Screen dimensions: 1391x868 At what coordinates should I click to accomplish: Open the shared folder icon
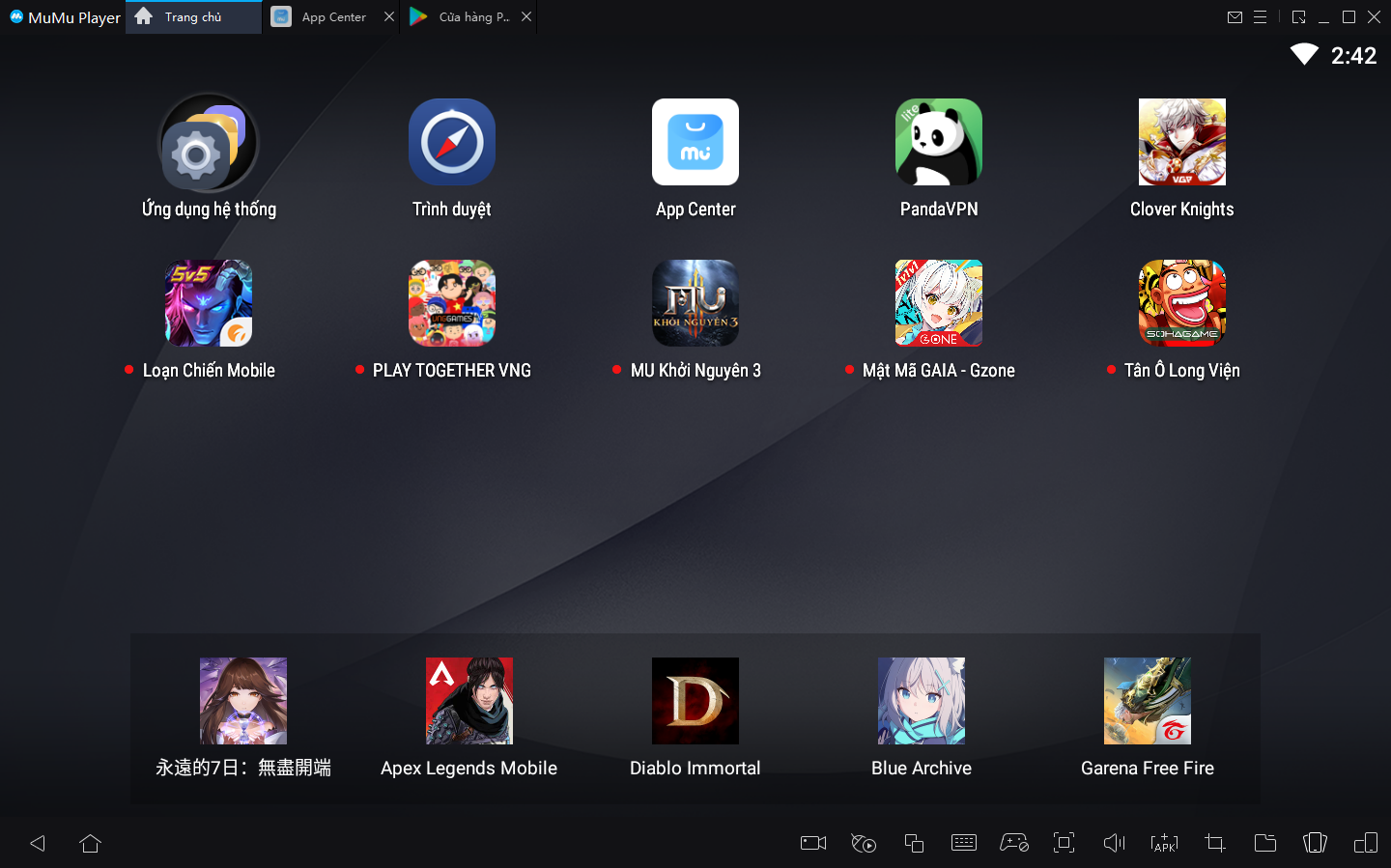coord(1264,843)
